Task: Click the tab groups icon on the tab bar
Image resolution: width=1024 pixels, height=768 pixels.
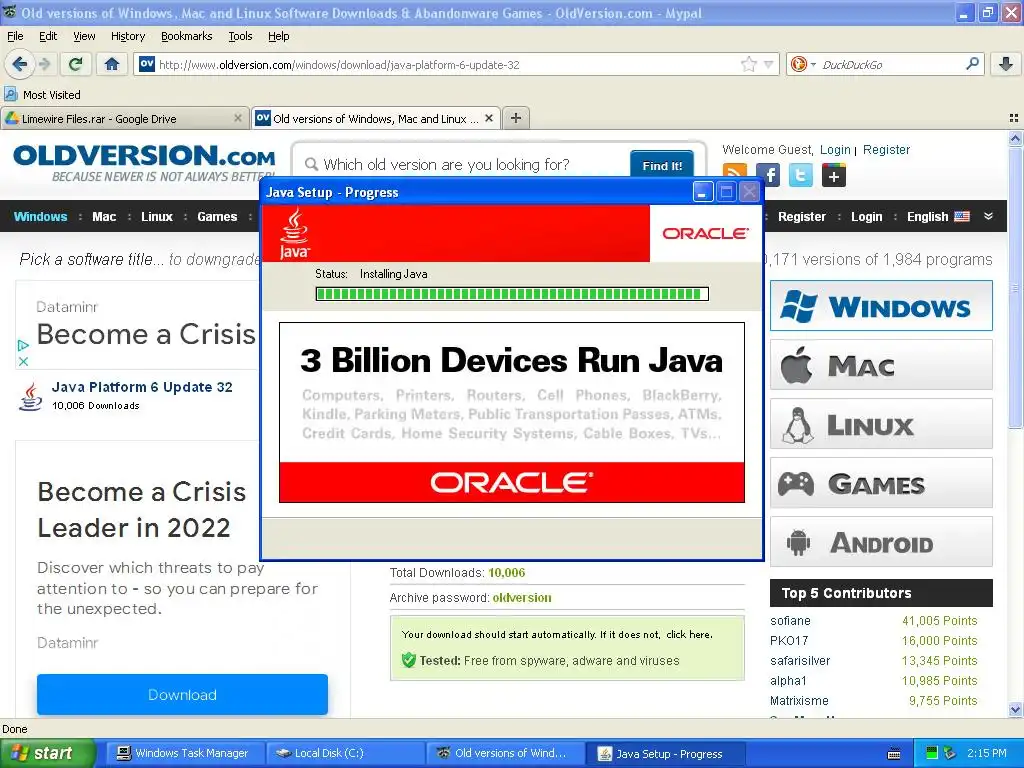Action: (x=1014, y=118)
